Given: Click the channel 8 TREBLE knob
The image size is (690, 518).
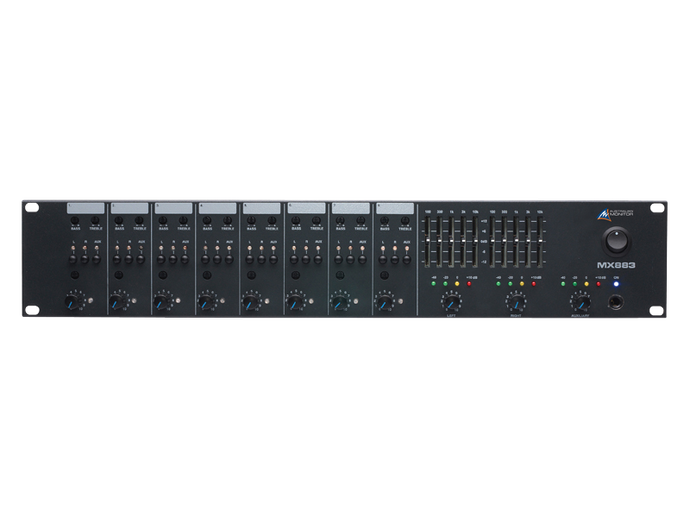Looking at the screenshot, I should pyautogui.click(x=405, y=220).
